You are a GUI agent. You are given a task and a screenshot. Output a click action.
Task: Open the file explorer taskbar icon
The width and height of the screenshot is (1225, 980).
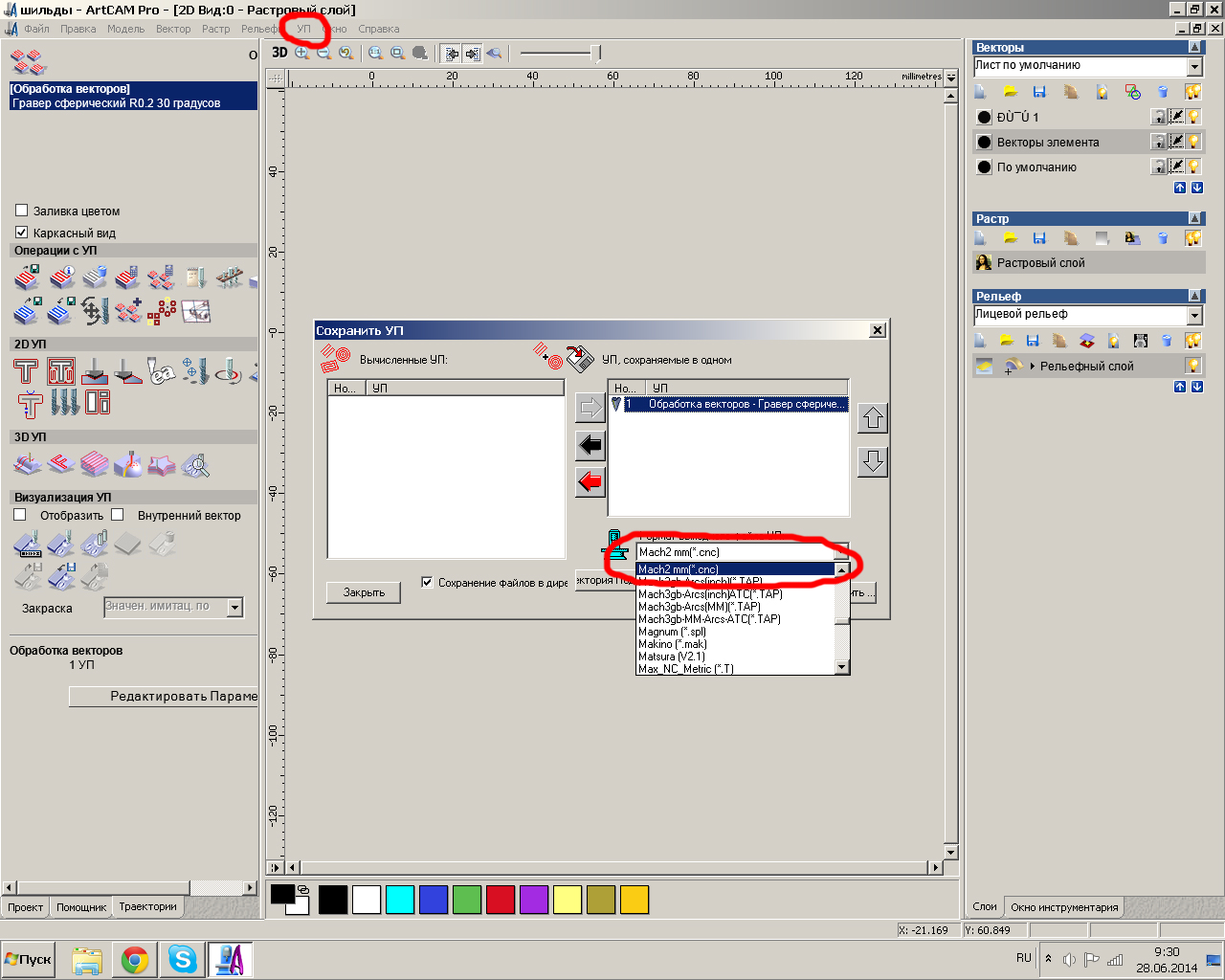coord(87,959)
